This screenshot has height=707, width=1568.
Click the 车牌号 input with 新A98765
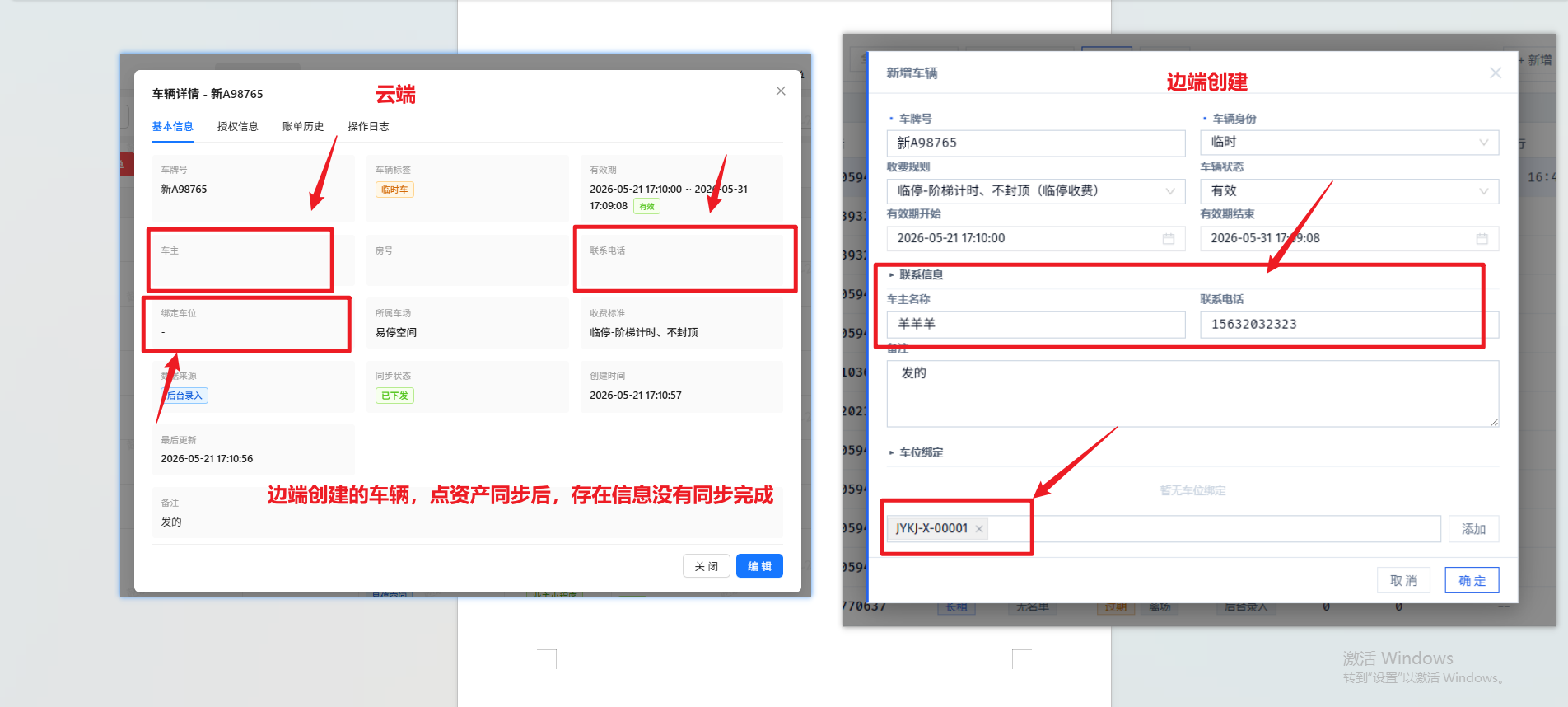point(1036,143)
